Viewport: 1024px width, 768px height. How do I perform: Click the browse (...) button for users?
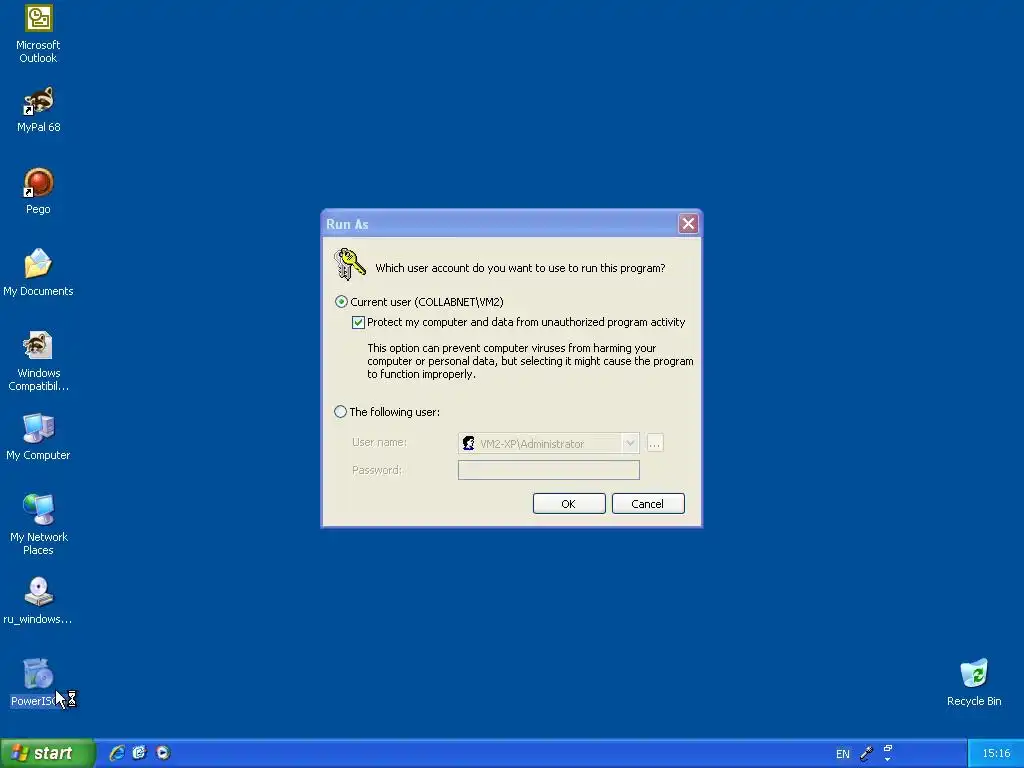[655, 443]
